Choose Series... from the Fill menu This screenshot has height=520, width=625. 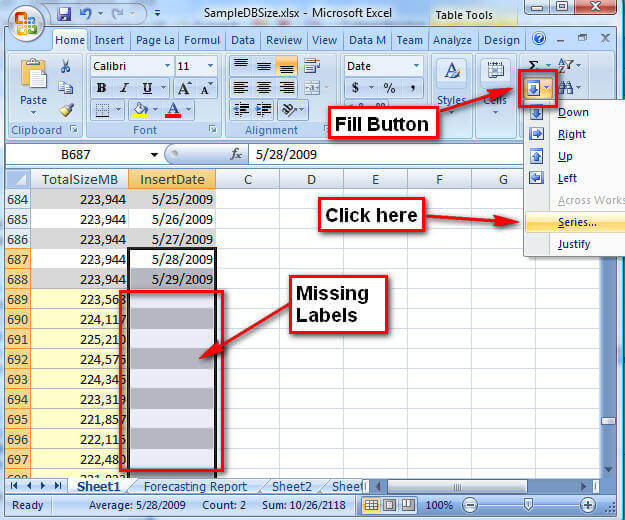coord(575,222)
